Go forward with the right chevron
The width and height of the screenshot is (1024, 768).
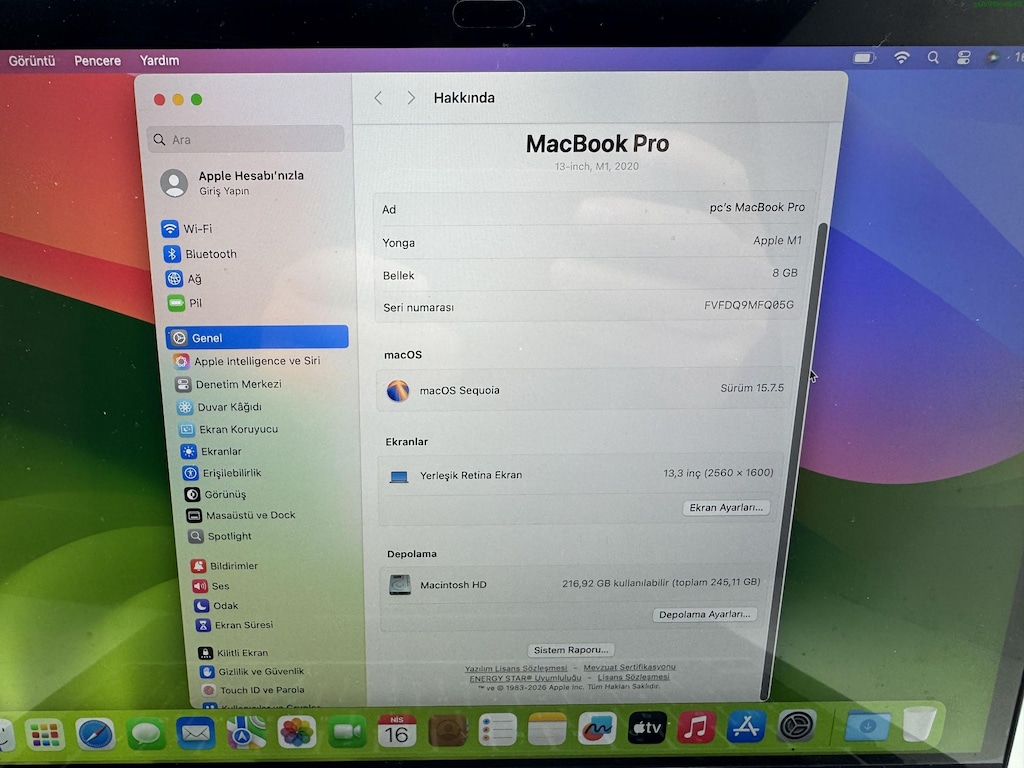point(411,98)
